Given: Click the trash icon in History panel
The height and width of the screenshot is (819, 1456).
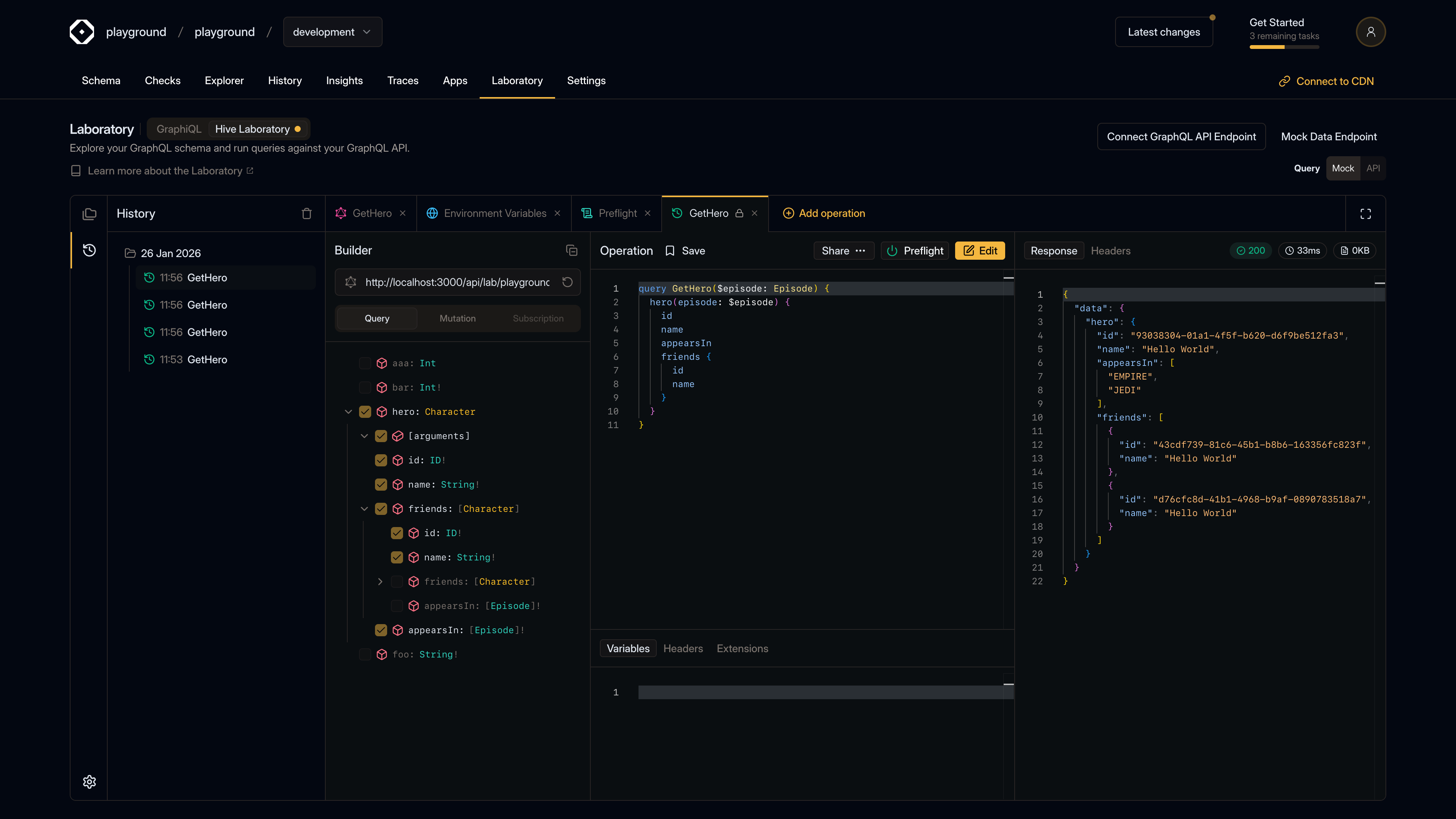Looking at the screenshot, I should point(306,213).
